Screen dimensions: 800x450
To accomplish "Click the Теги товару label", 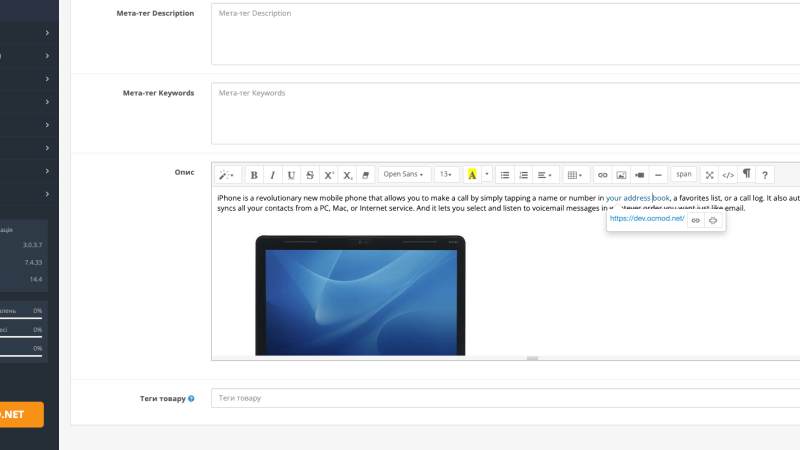I will click(x=163, y=398).
